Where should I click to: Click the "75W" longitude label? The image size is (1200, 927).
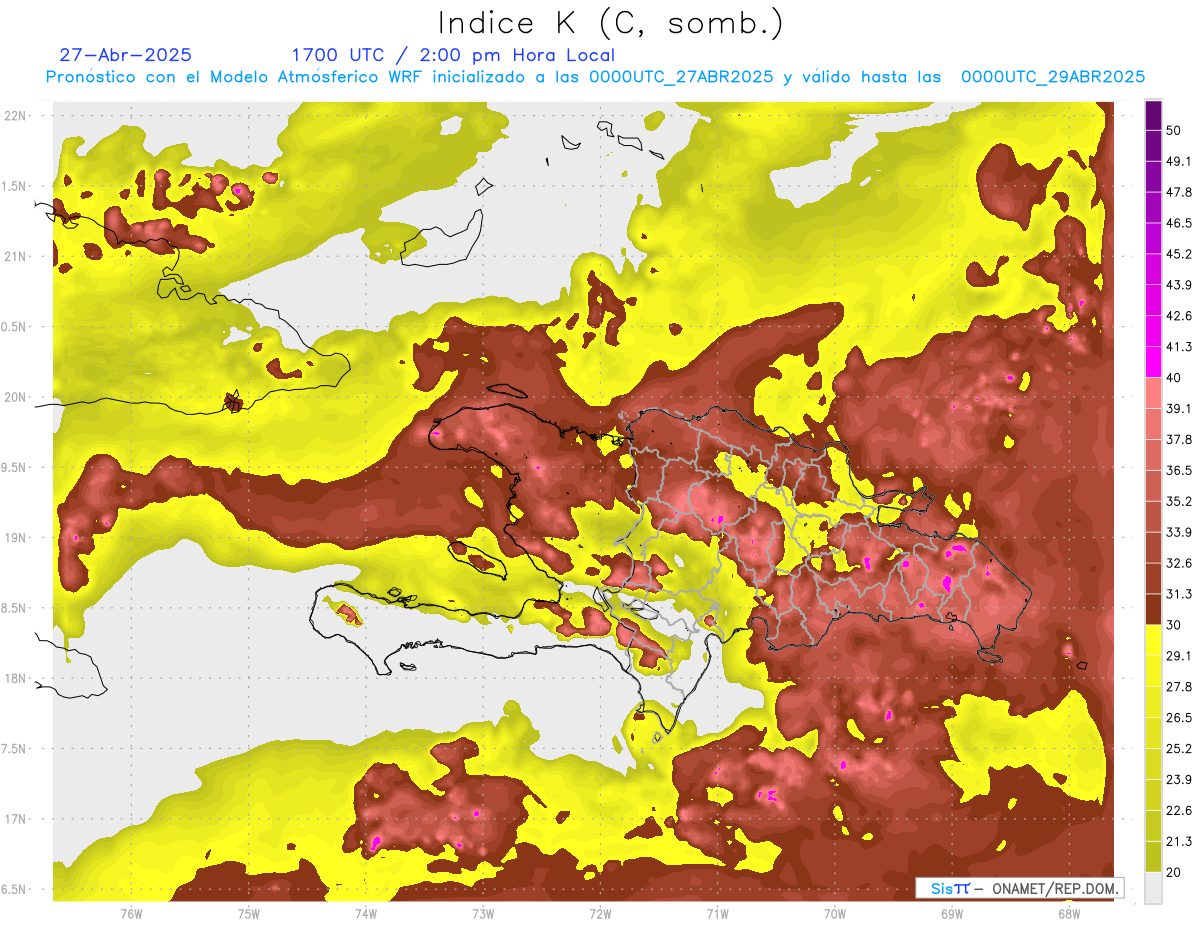(248, 914)
